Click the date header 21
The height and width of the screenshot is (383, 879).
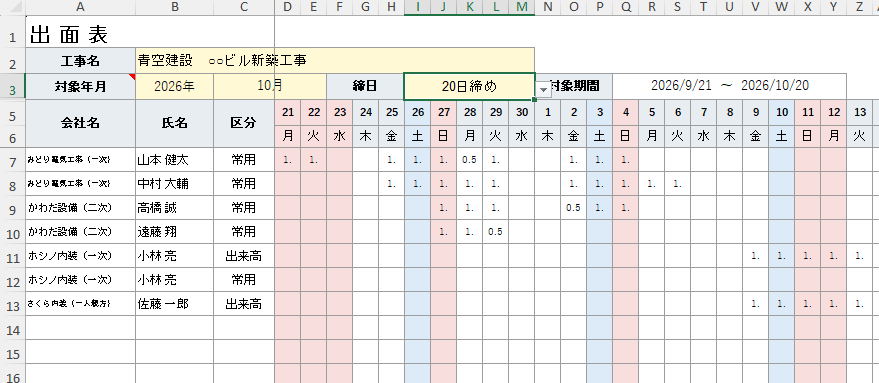(288, 113)
